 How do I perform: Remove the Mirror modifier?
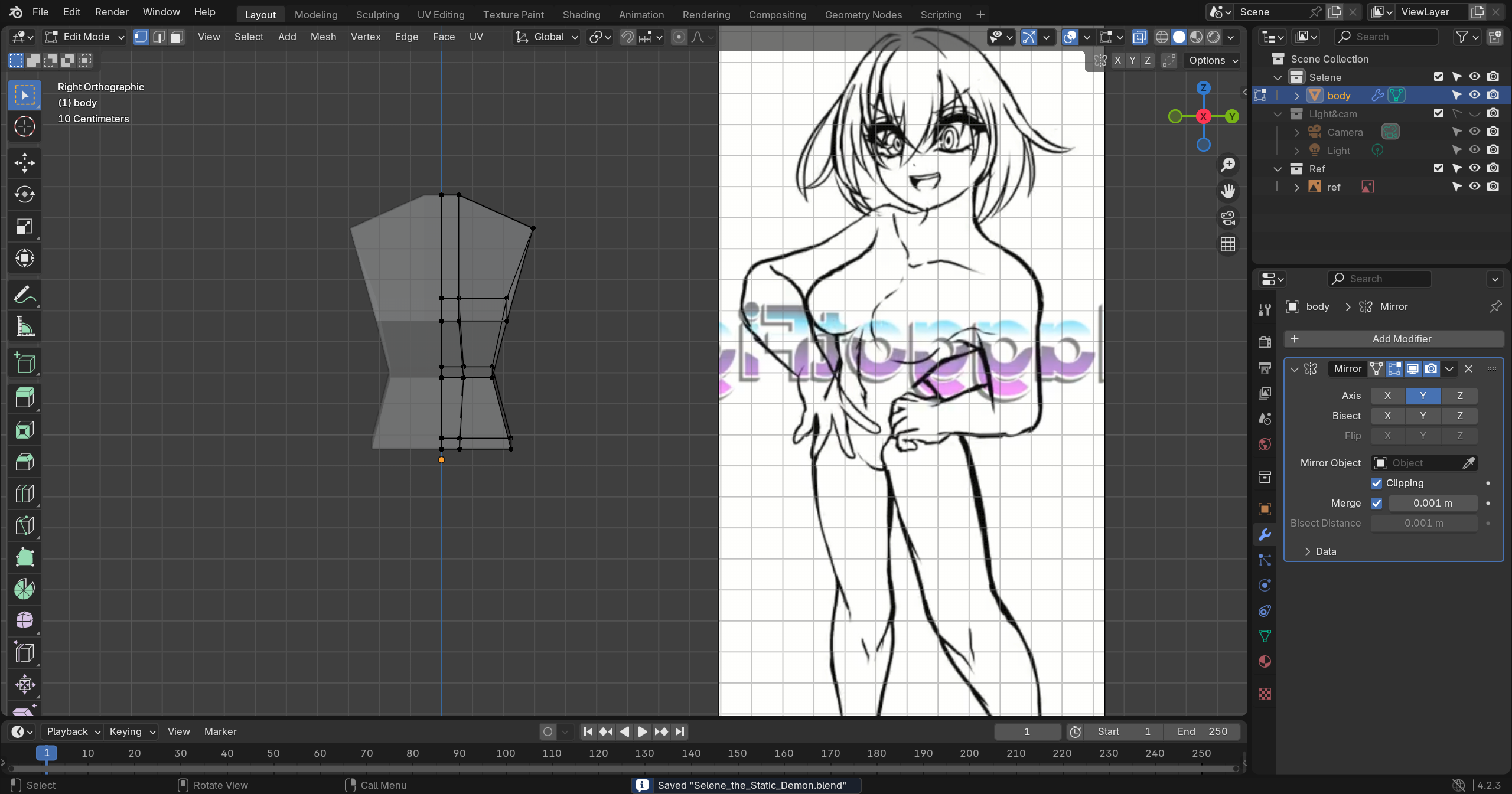(1469, 369)
